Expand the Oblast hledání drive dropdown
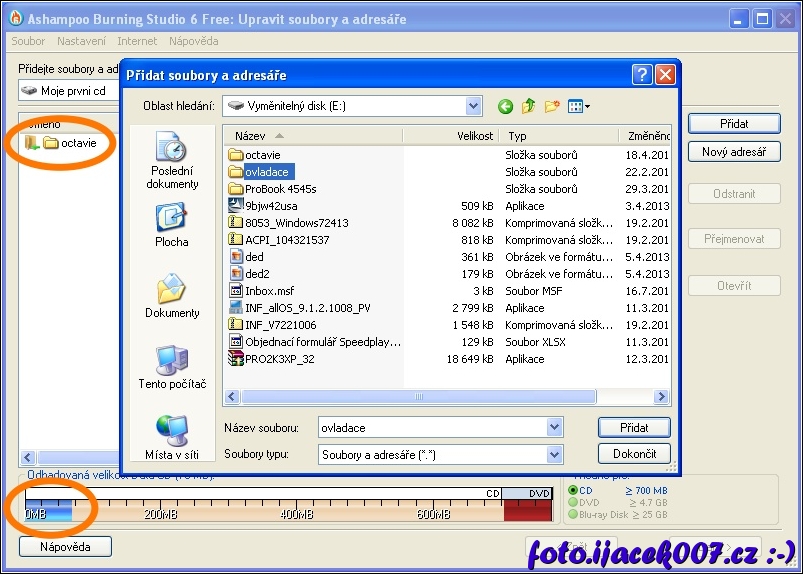The height and width of the screenshot is (574, 803). click(x=473, y=106)
